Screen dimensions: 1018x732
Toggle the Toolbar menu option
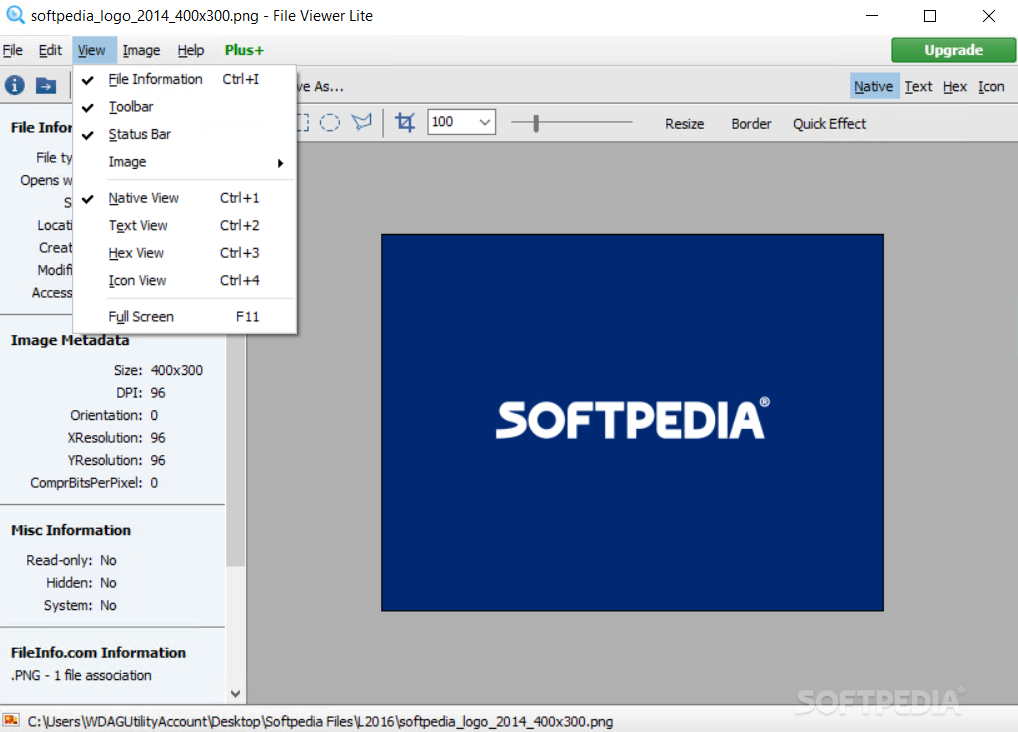coord(184,107)
